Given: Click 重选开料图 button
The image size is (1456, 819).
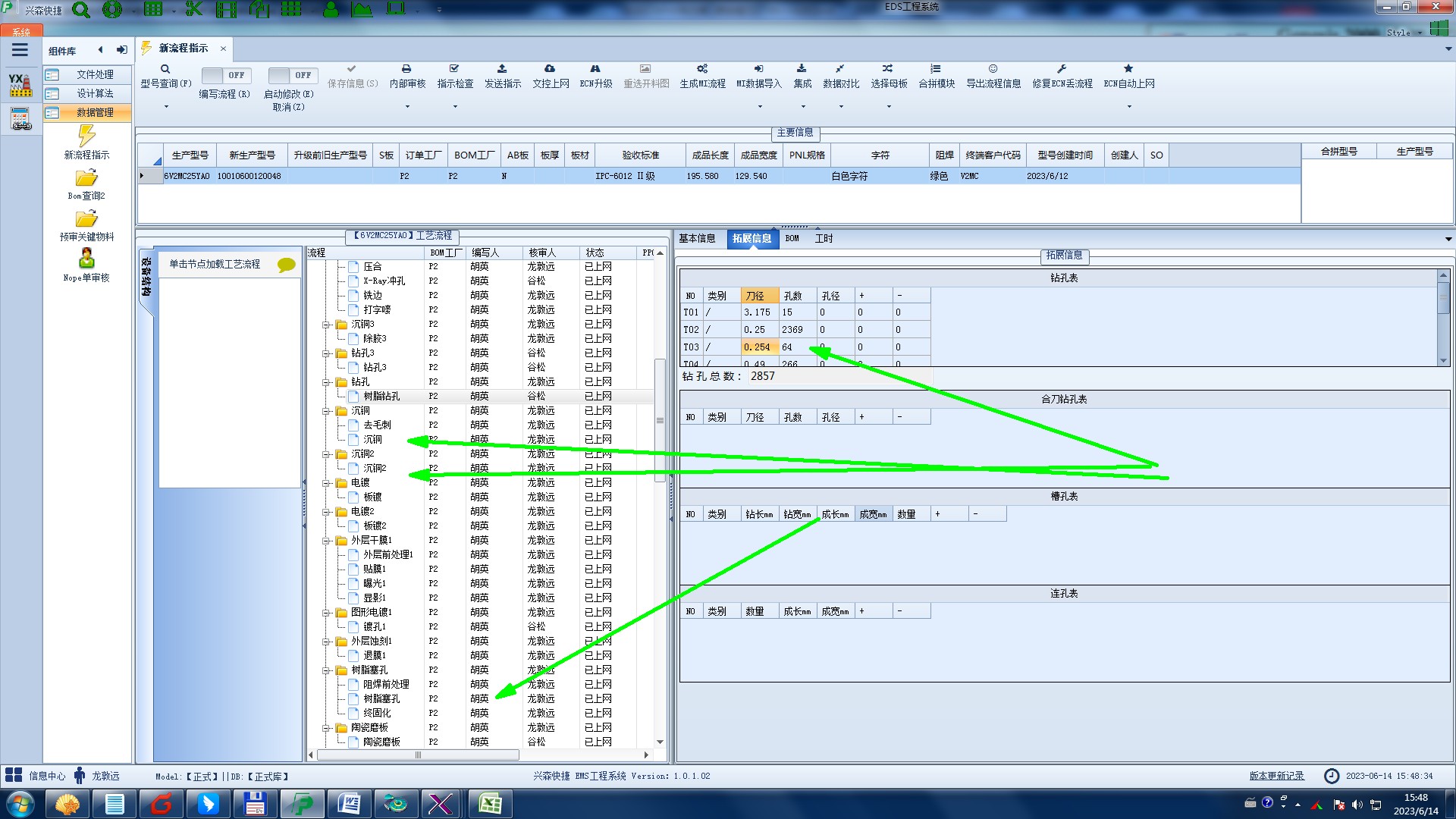Looking at the screenshot, I should [x=646, y=76].
